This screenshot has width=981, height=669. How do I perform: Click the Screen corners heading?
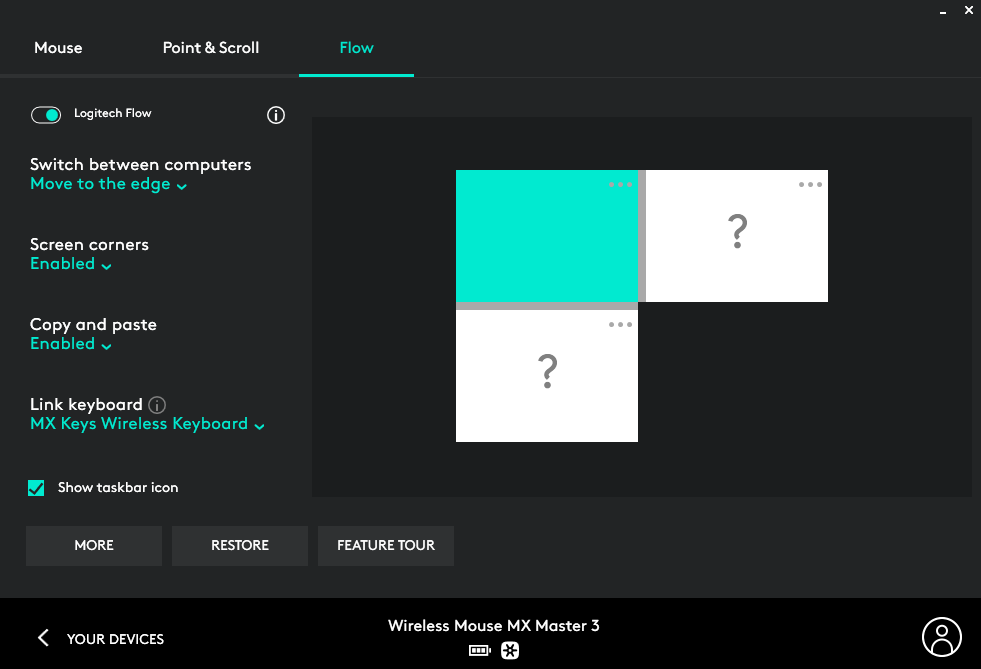pos(89,245)
